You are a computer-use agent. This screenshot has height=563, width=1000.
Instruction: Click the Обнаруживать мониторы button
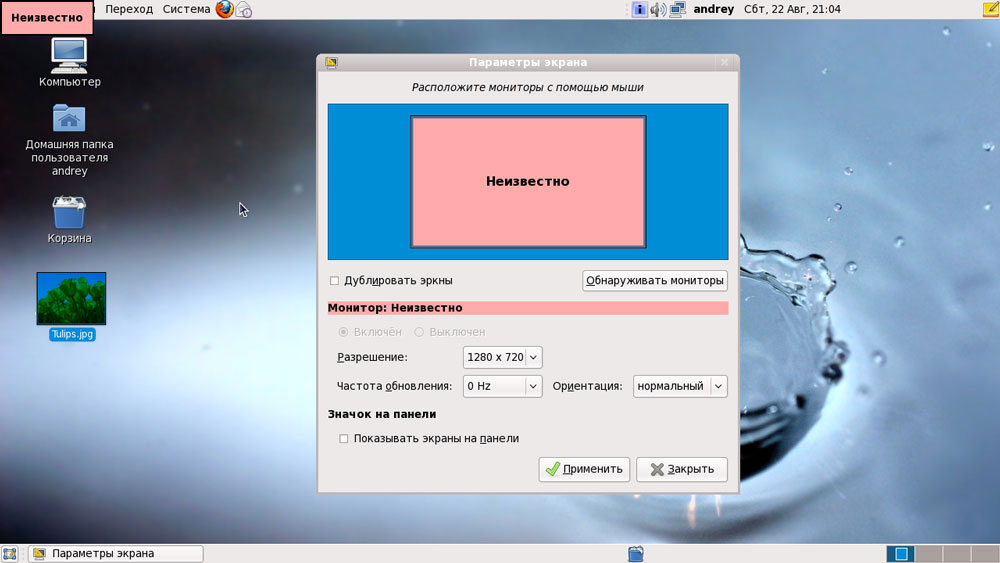click(655, 281)
